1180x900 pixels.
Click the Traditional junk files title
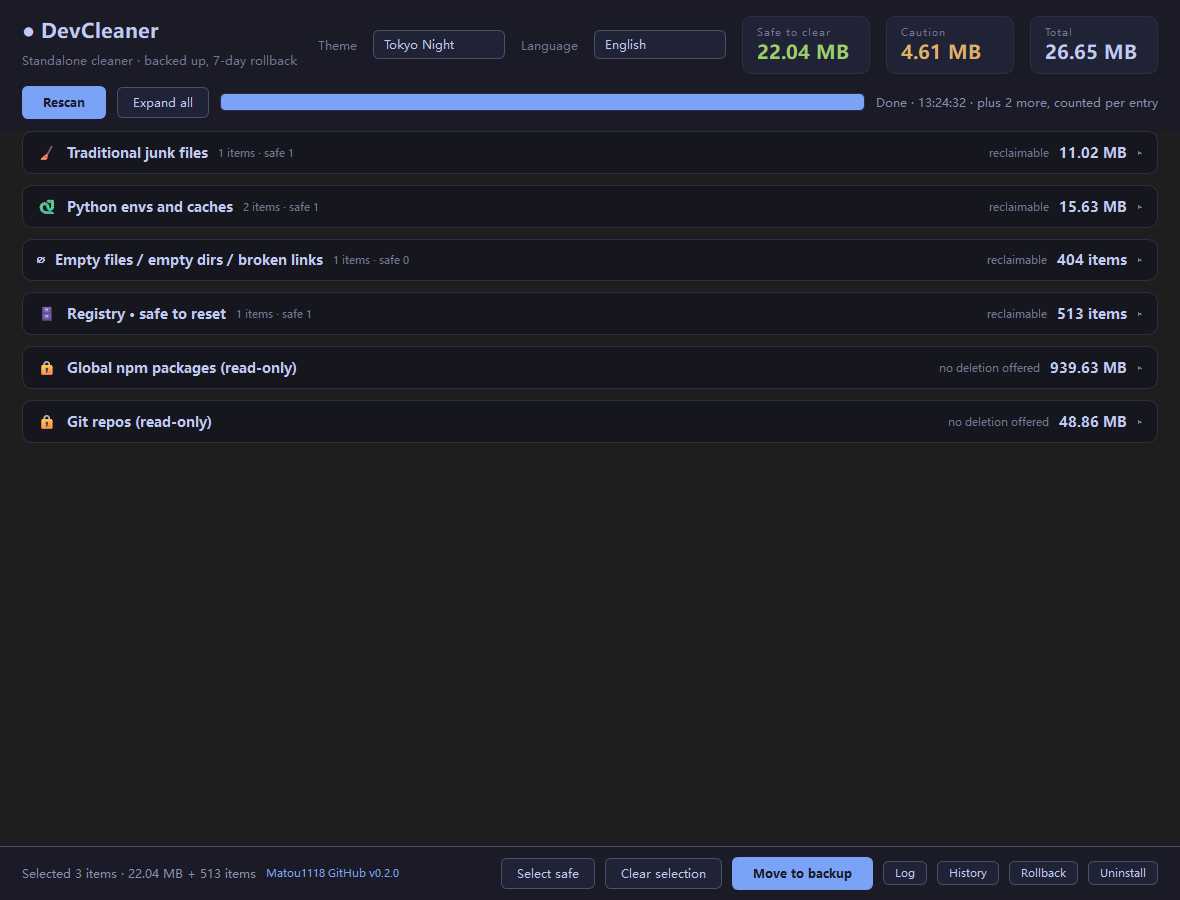coord(137,153)
